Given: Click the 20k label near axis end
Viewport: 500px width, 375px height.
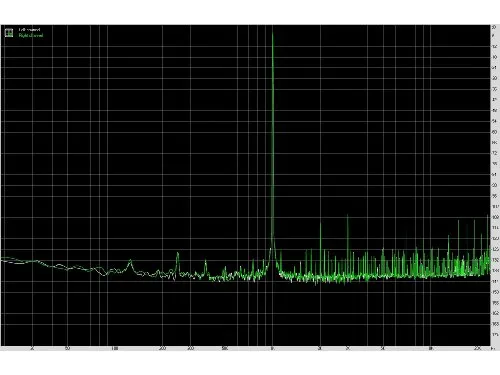Looking at the screenshot, I should click(478, 349).
